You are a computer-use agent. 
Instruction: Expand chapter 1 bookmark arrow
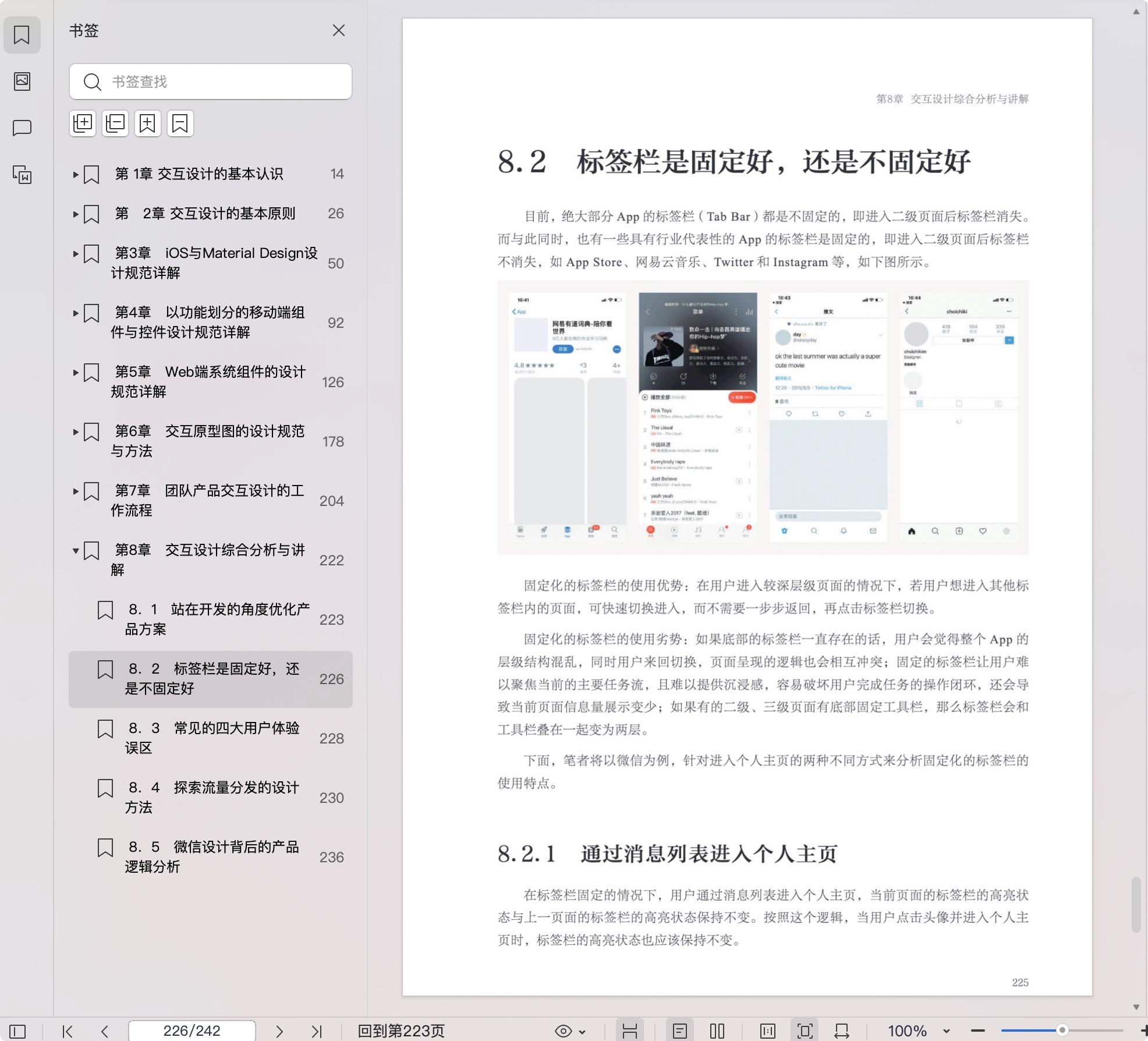tap(76, 174)
